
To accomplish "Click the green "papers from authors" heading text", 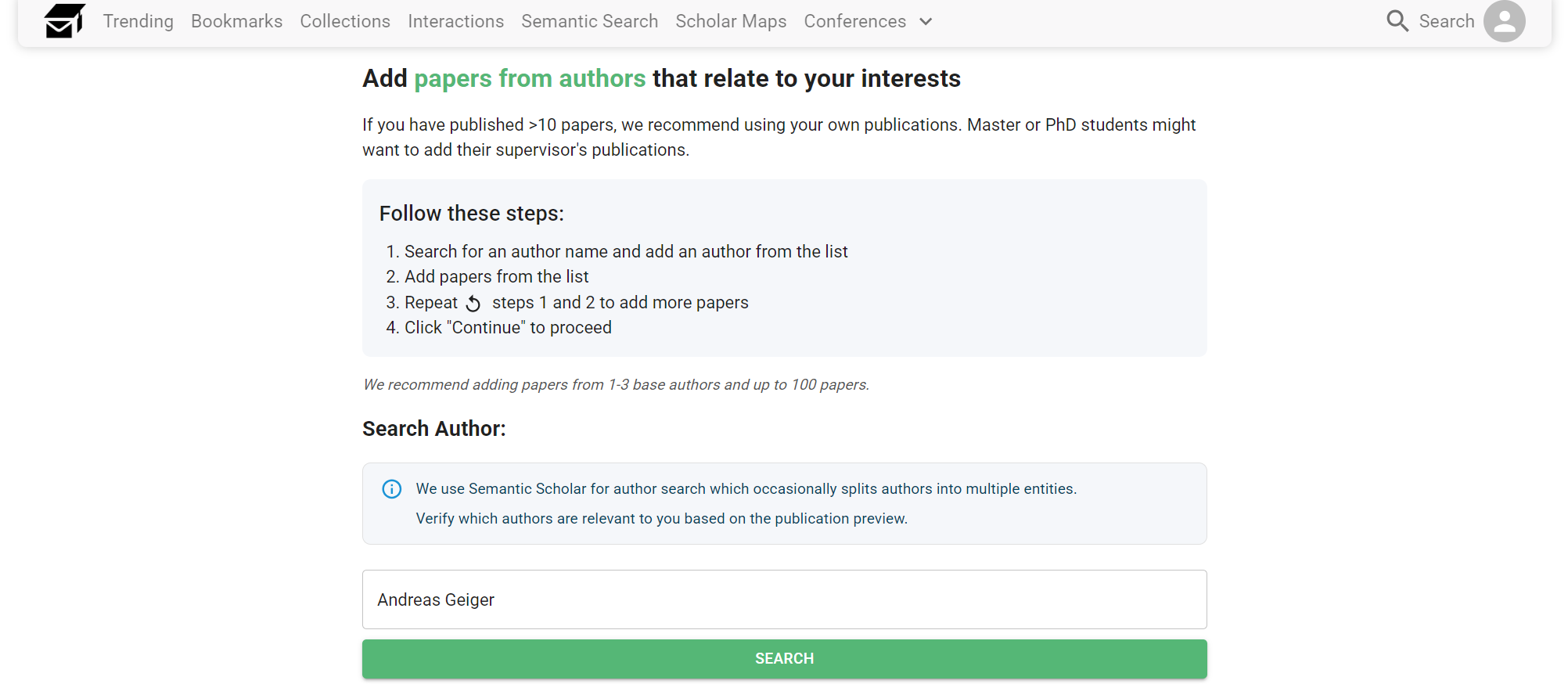I will point(530,78).
